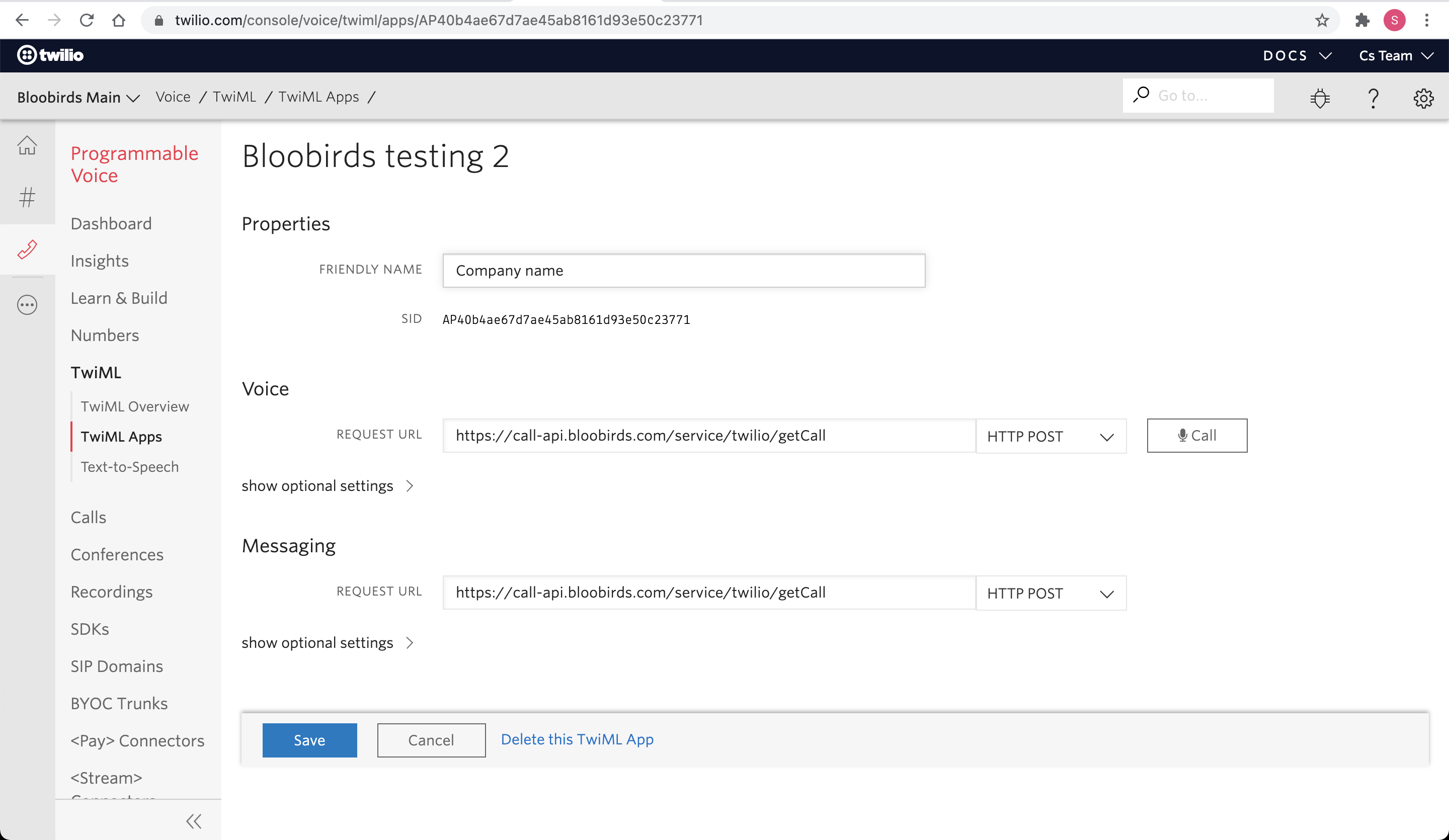Open Phone Numbers hash icon
The image size is (1449, 840).
[27, 197]
